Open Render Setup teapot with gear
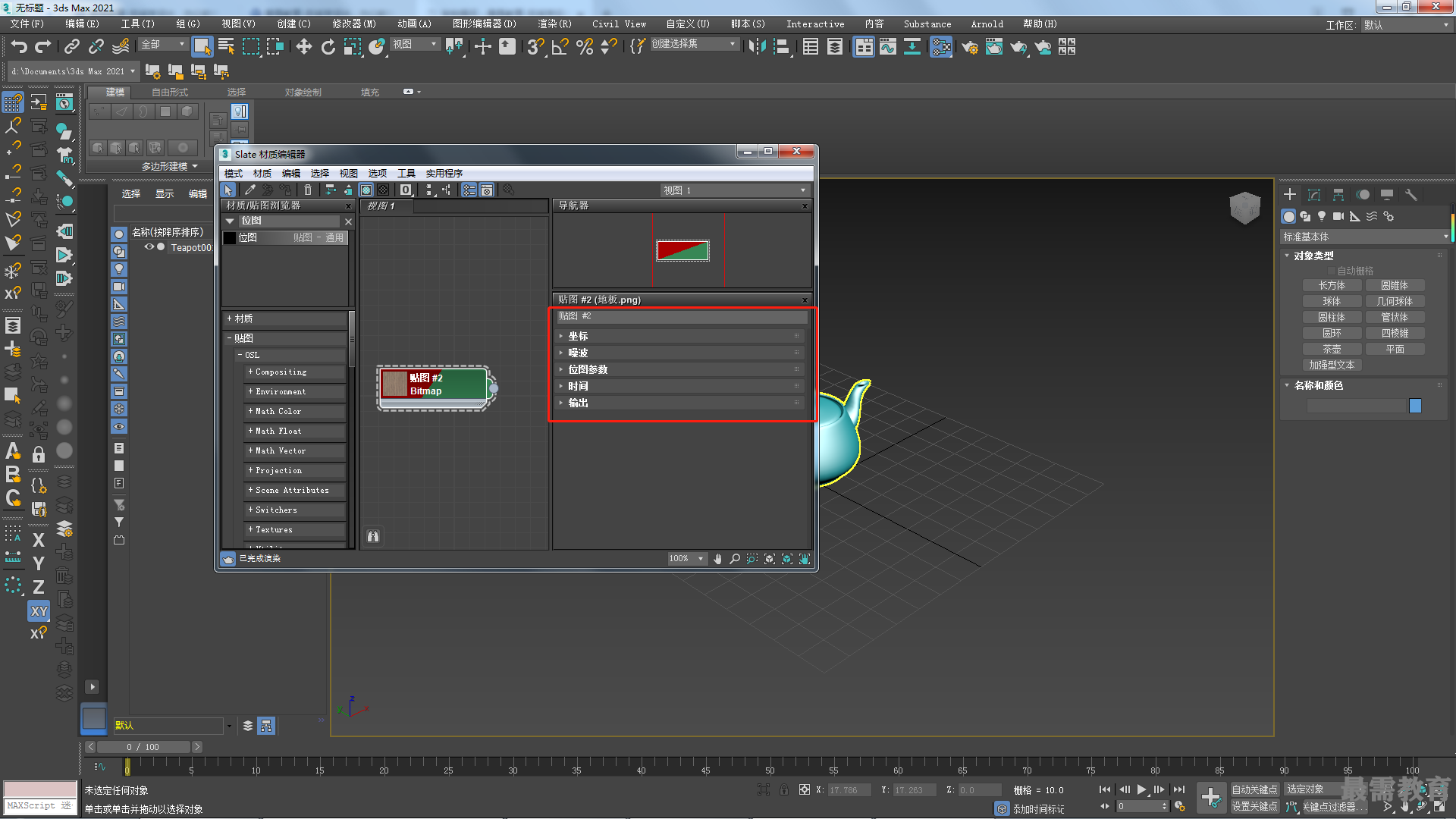1456x819 pixels. click(970, 47)
